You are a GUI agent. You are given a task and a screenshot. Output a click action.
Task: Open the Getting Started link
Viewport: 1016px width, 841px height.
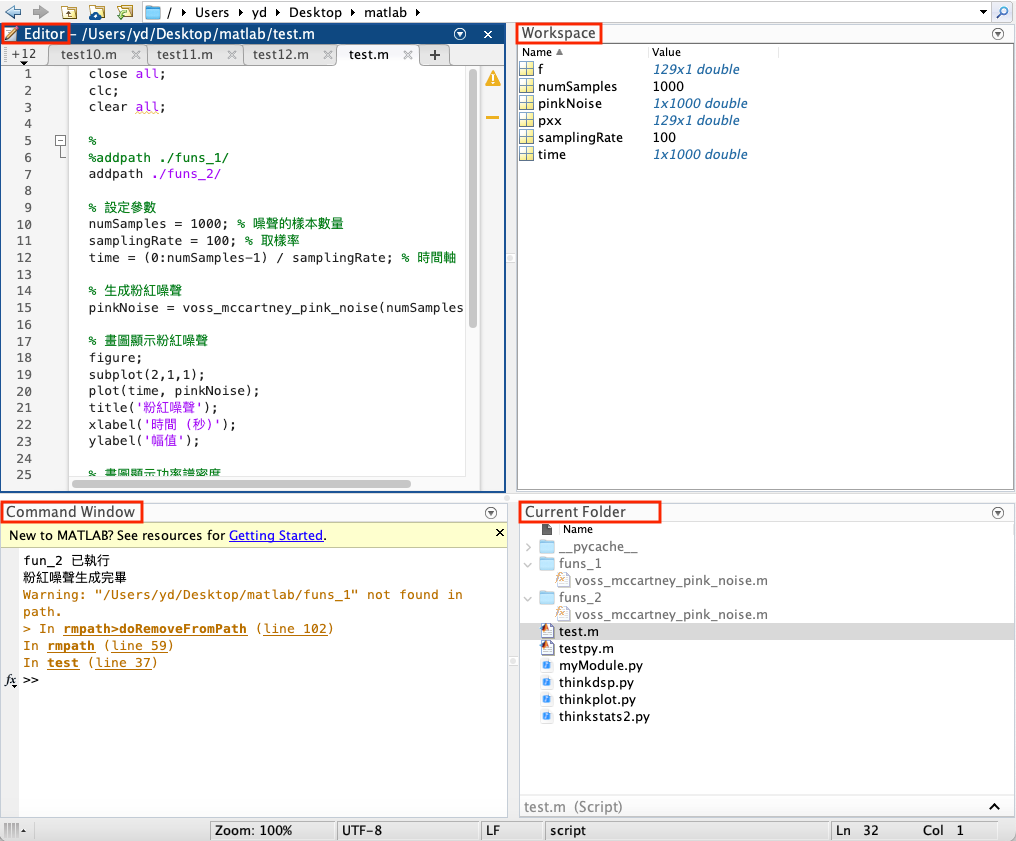[x=275, y=535]
